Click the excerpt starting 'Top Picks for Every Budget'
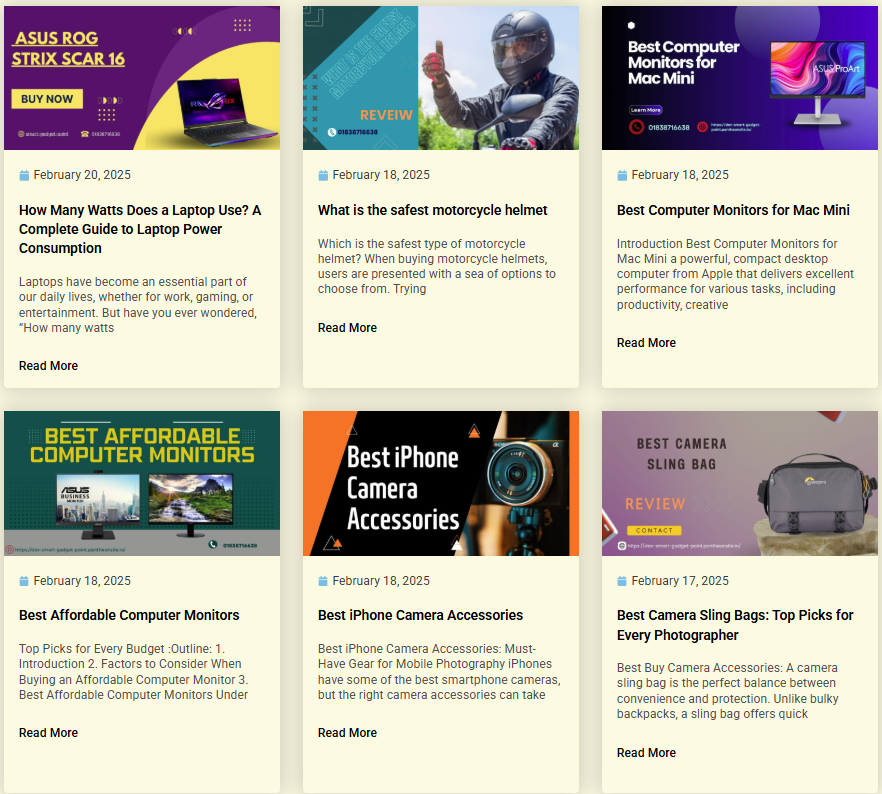Viewport: 882px width, 794px height. (134, 672)
